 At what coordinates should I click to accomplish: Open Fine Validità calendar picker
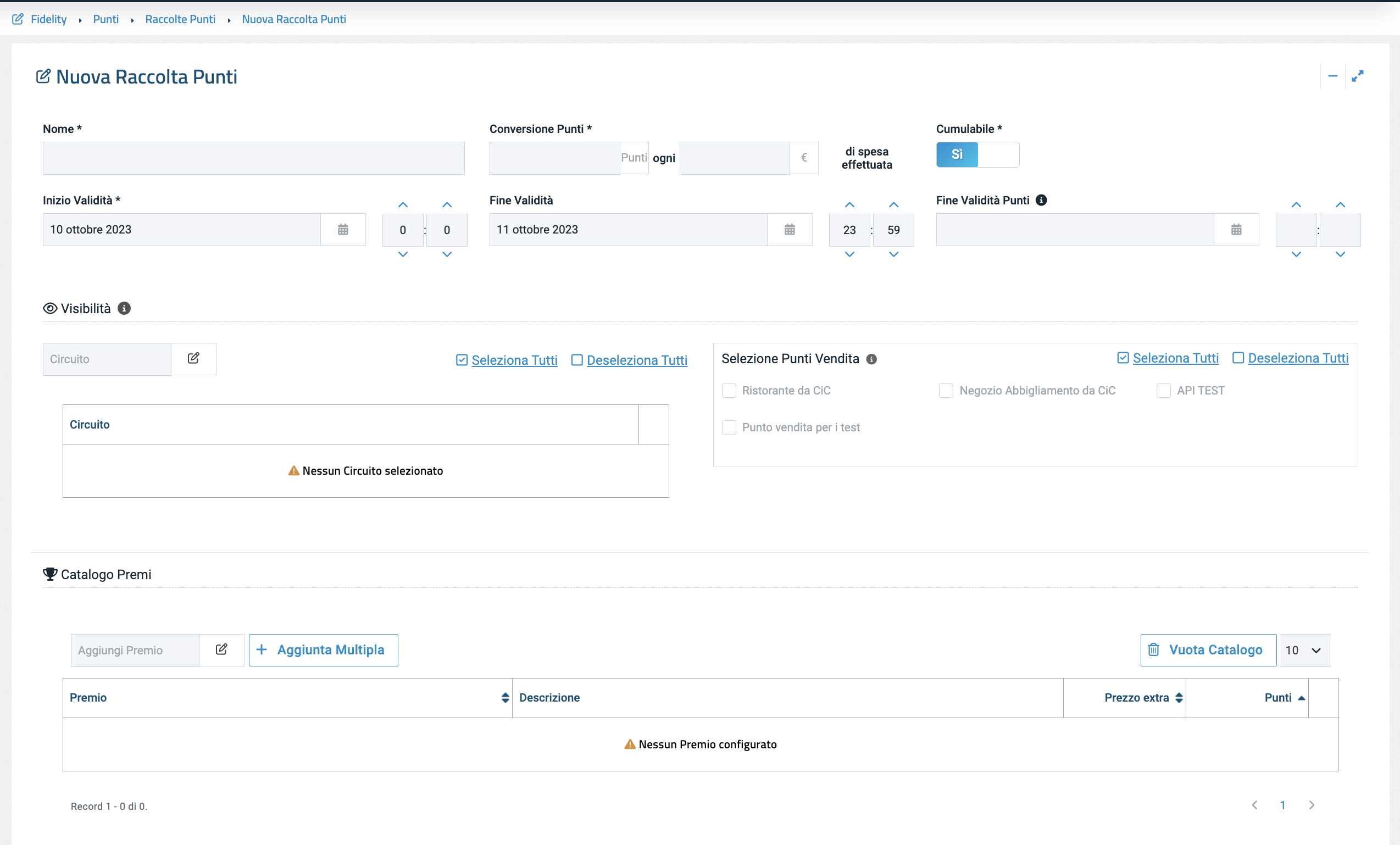click(x=789, y=230)
